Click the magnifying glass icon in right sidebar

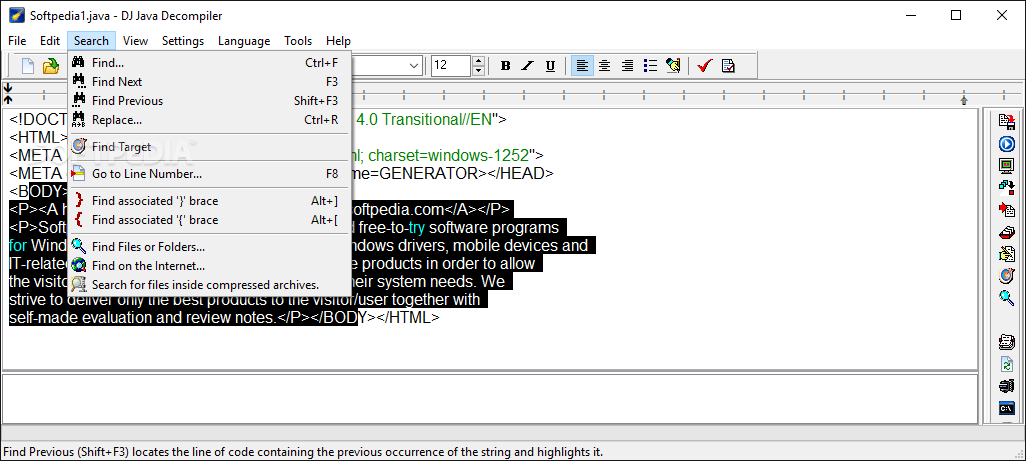tap(1006, 298)
